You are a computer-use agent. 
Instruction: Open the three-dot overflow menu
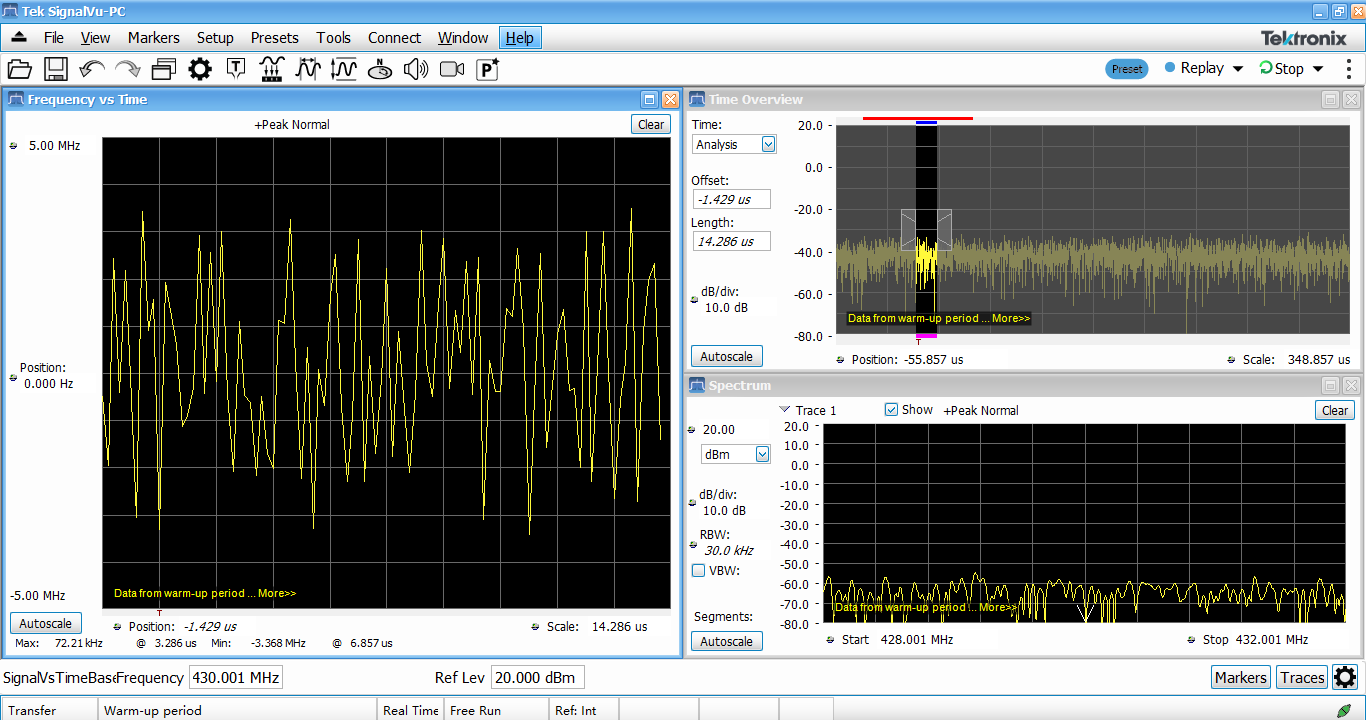point(1349,69)
